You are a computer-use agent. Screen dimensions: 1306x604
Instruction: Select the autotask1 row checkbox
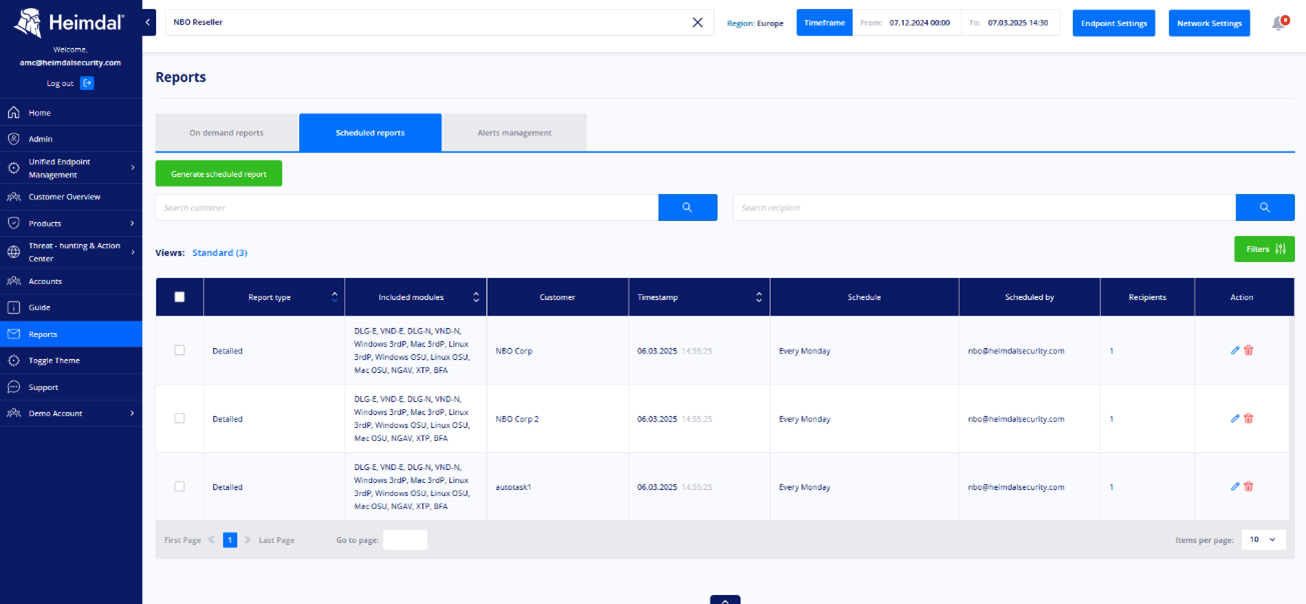[x=180, y=487]
